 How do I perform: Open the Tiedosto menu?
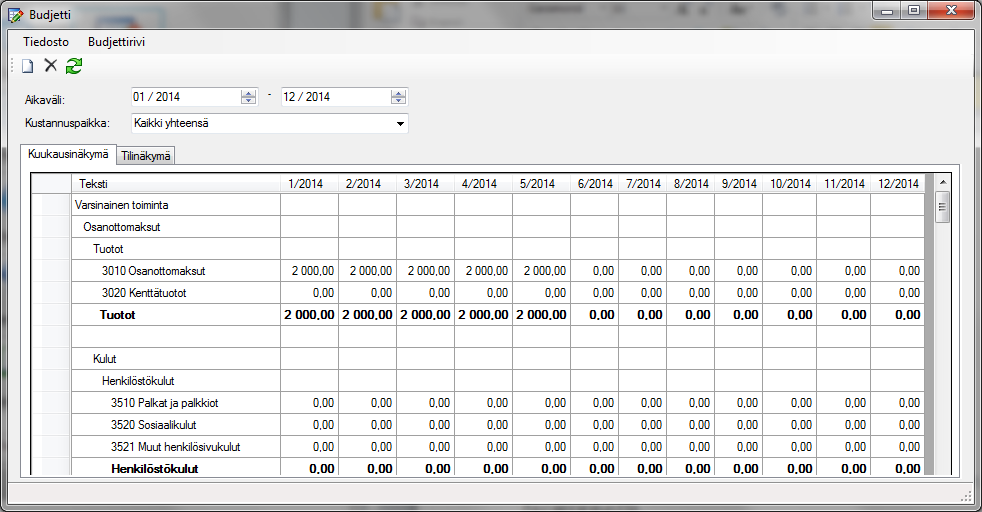[46, 42]
